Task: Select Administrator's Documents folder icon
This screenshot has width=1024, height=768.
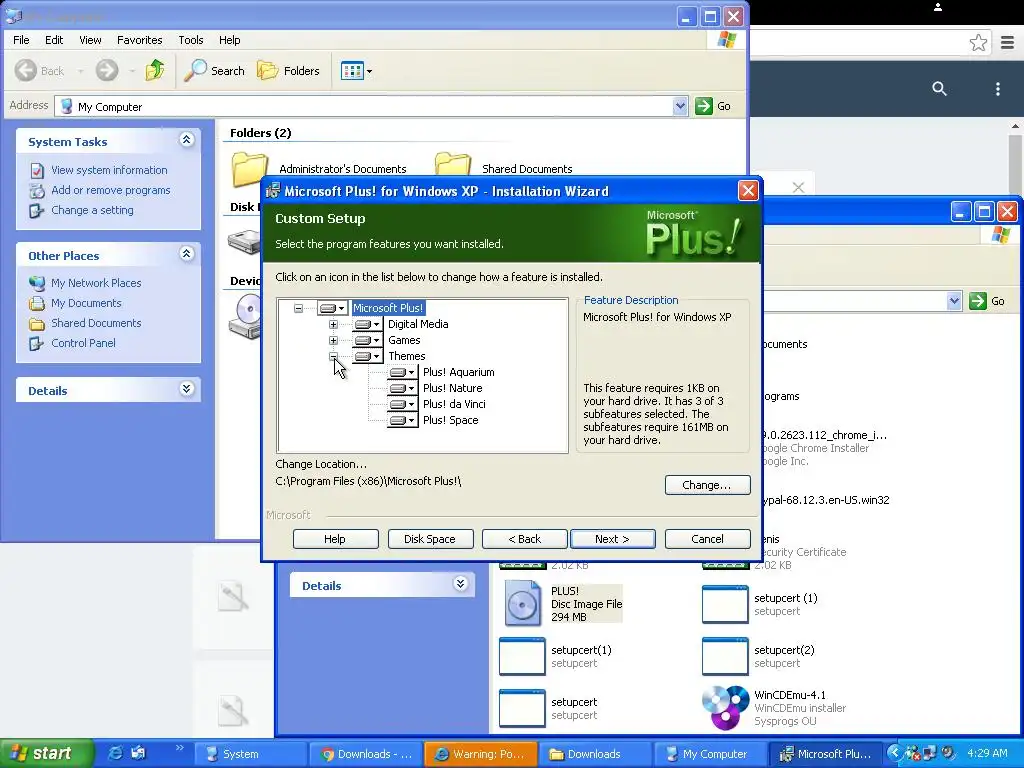Action: coord(249,168)
